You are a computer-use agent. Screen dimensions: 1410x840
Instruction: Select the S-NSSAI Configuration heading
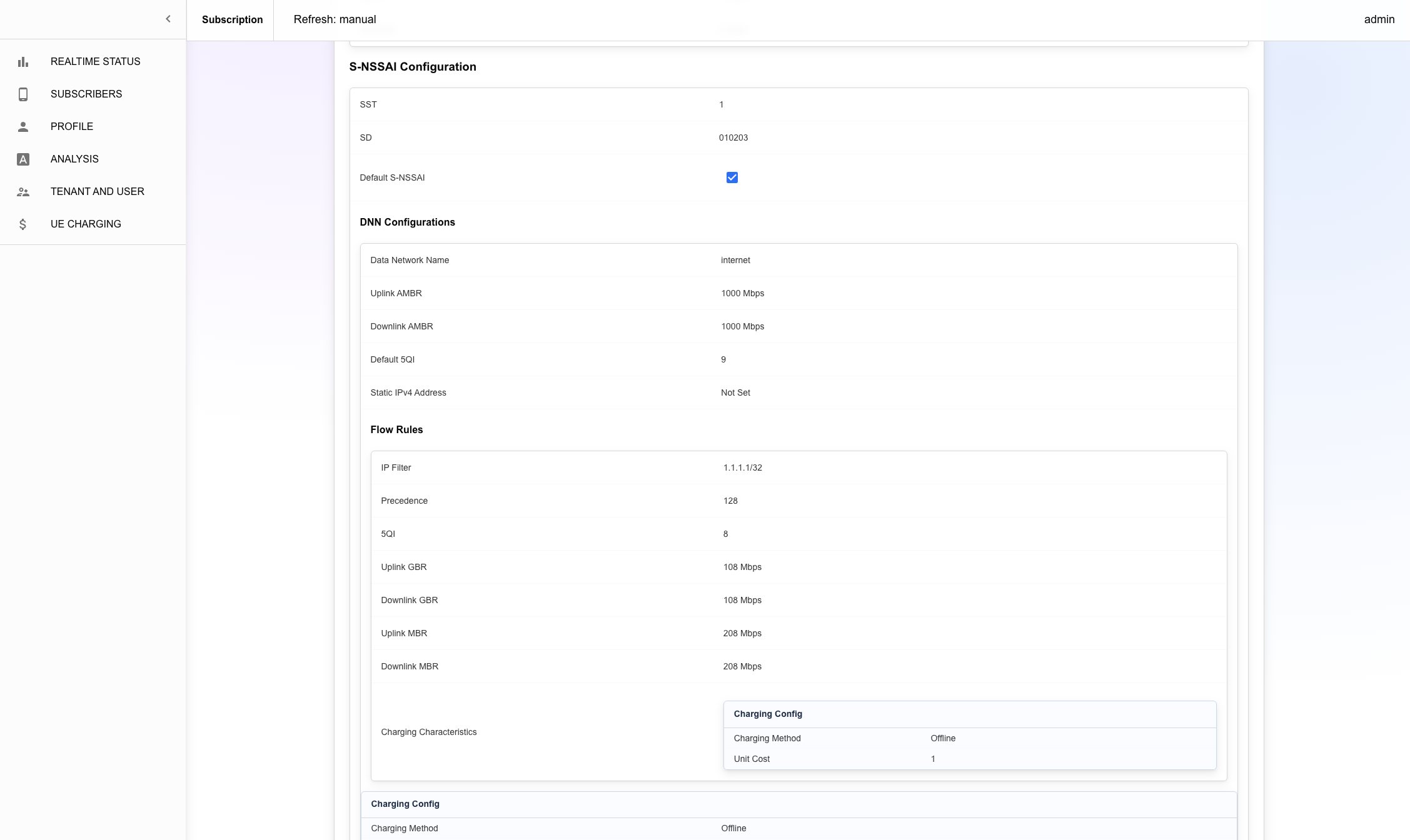[x=413, y=67]
